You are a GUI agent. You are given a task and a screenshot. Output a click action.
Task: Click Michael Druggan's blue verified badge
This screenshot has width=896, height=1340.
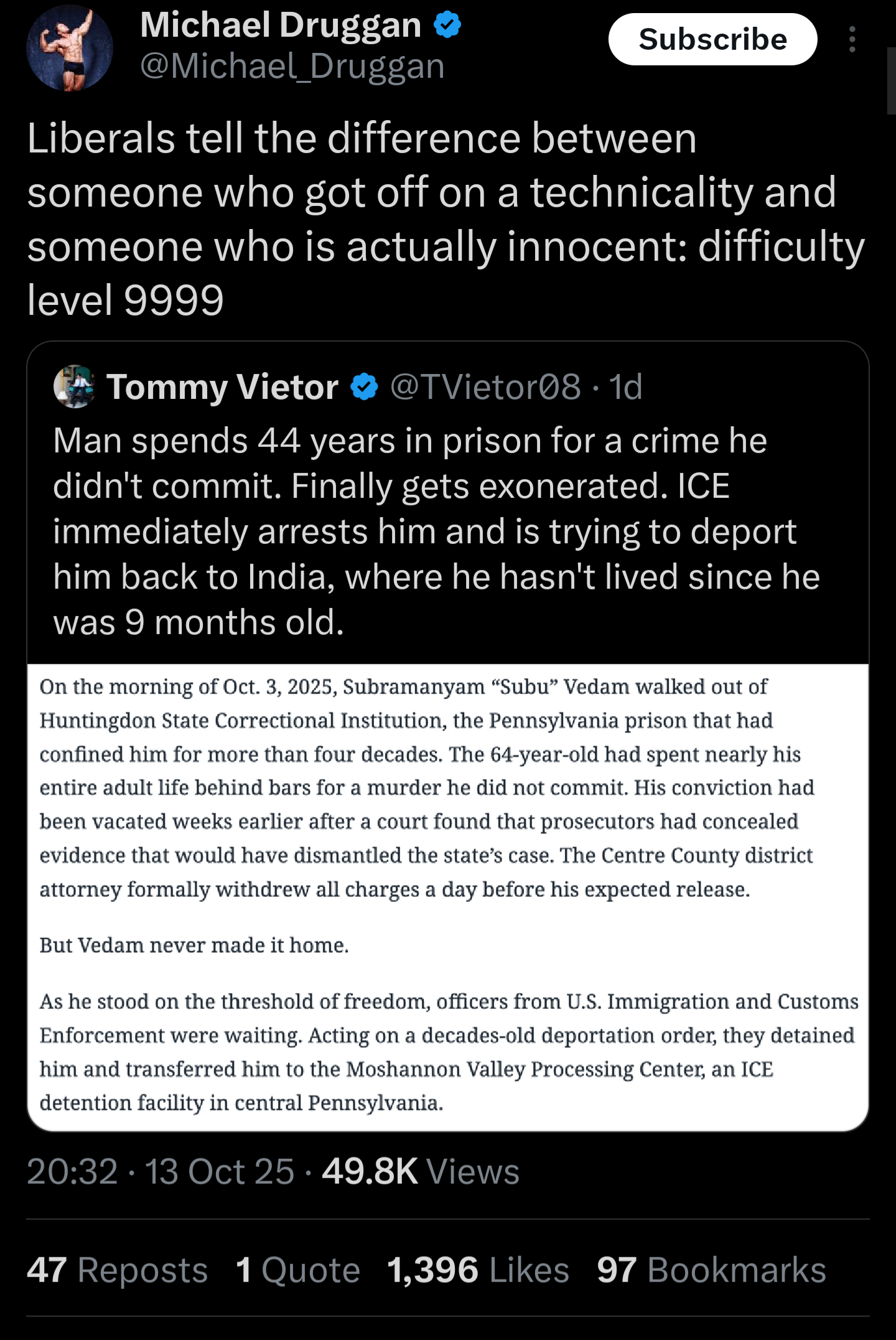(447, 25)
